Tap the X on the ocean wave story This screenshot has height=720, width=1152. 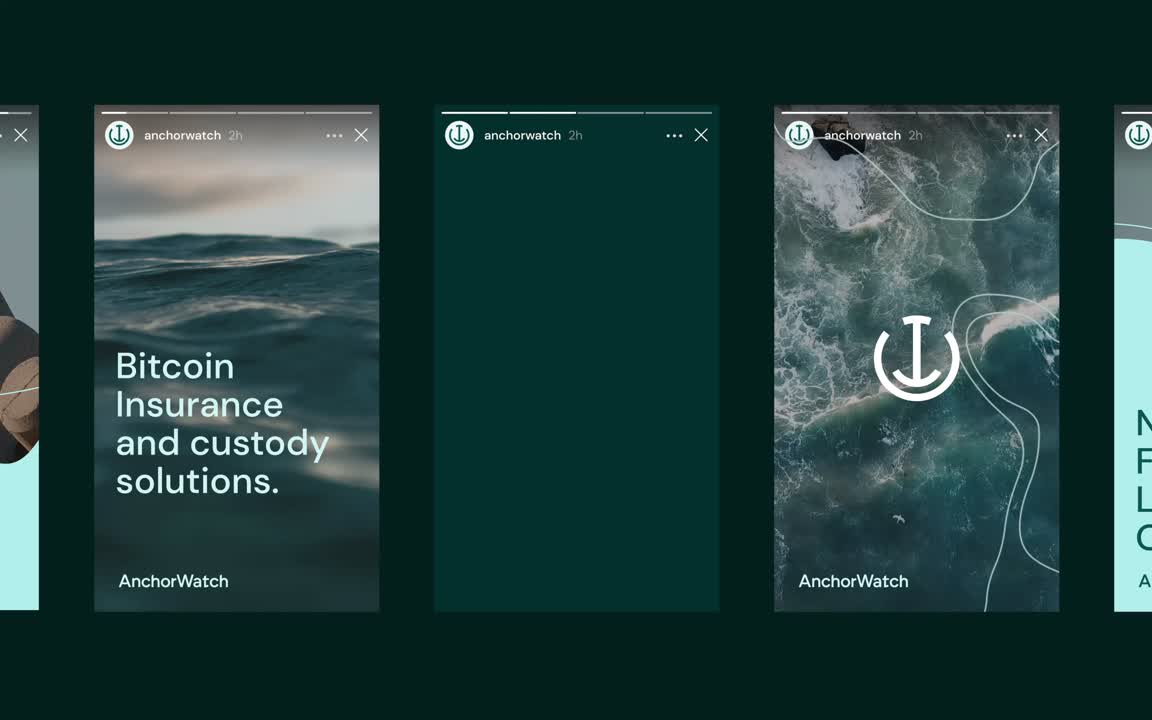coord(1041,135)
